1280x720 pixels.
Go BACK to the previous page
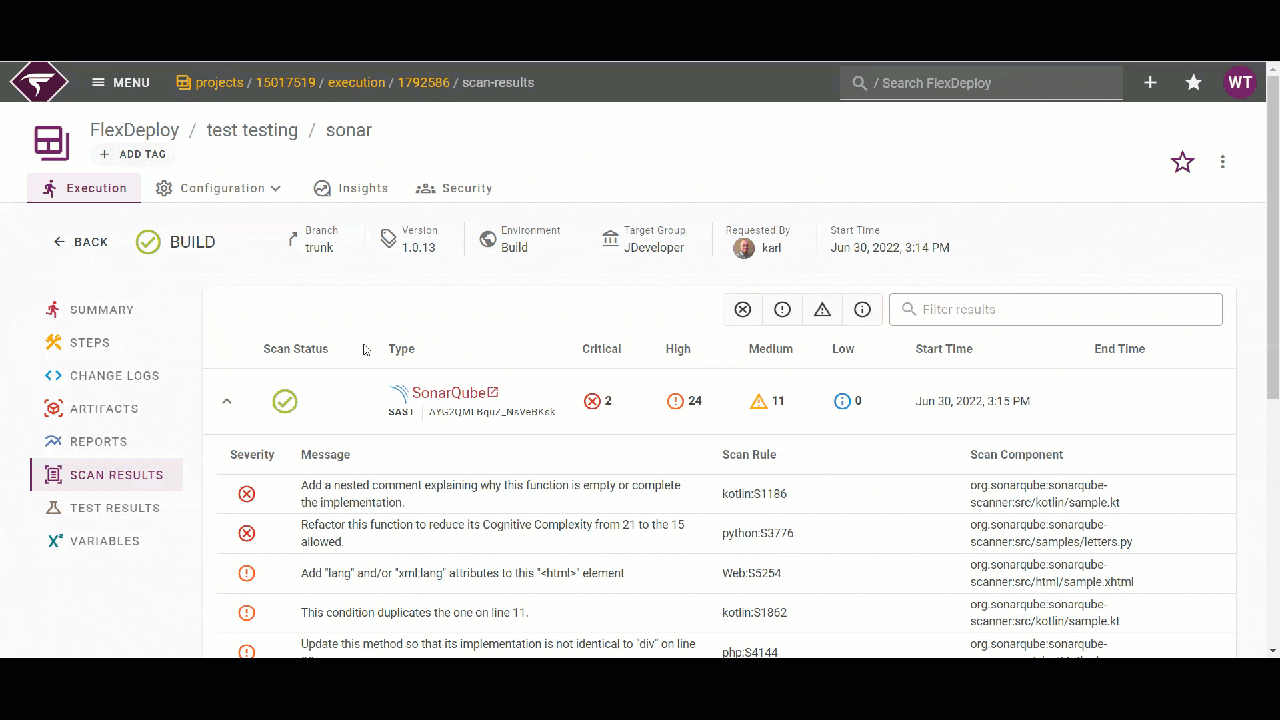[x=80, y=242]
